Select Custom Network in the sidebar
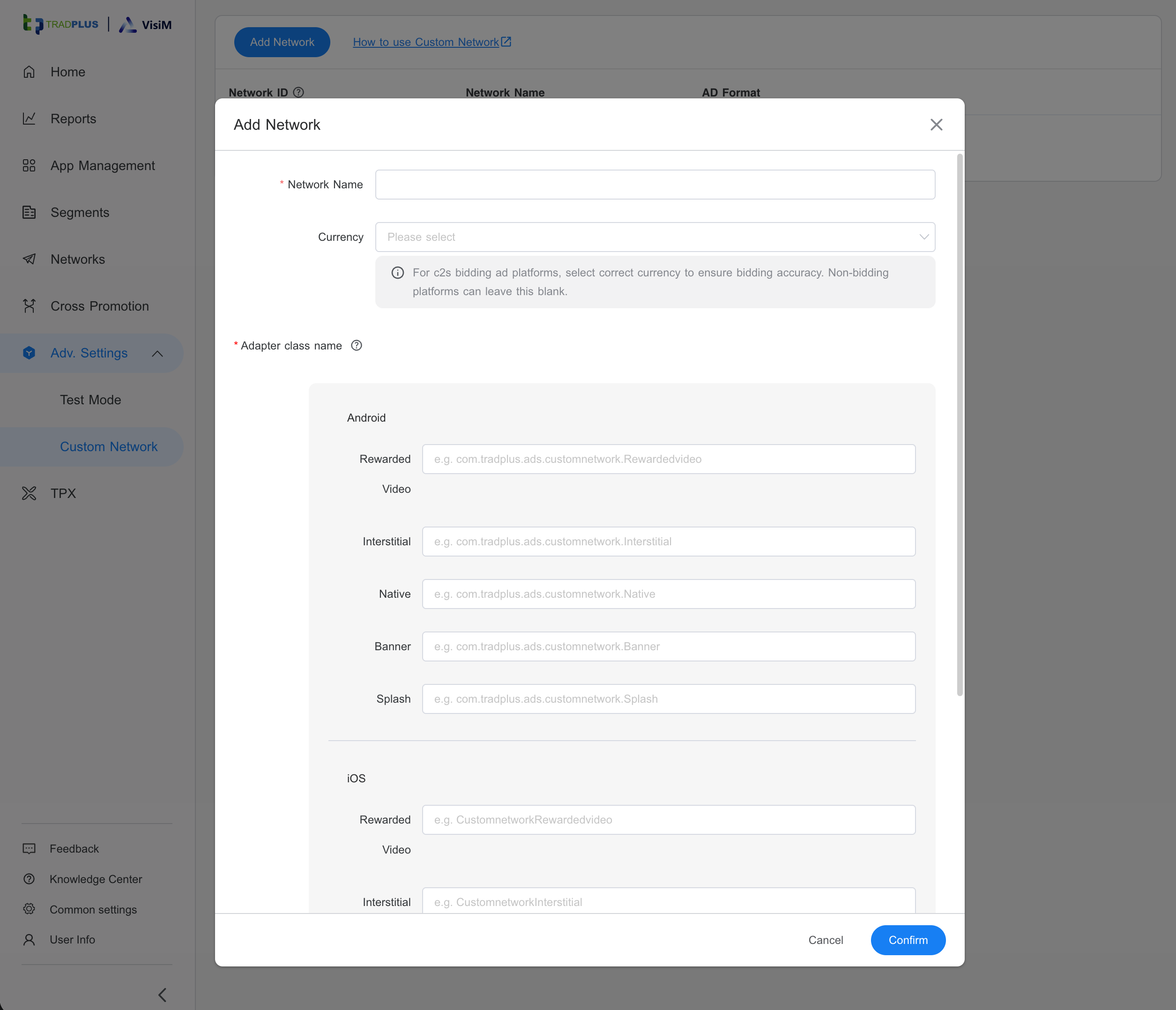Viewport: 1176px width, 1010px height. coord(108,446)
